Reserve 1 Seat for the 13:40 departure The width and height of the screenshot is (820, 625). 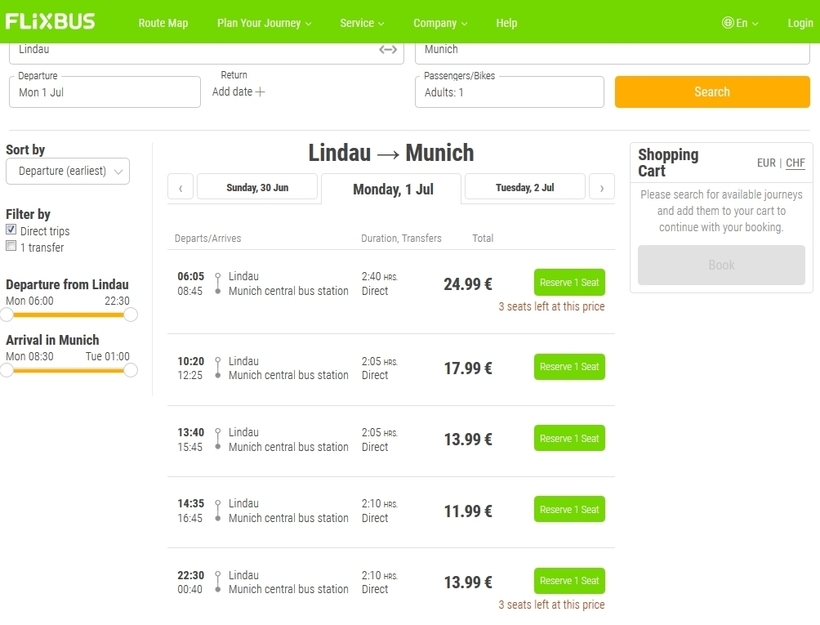click(x=570, y=438)
